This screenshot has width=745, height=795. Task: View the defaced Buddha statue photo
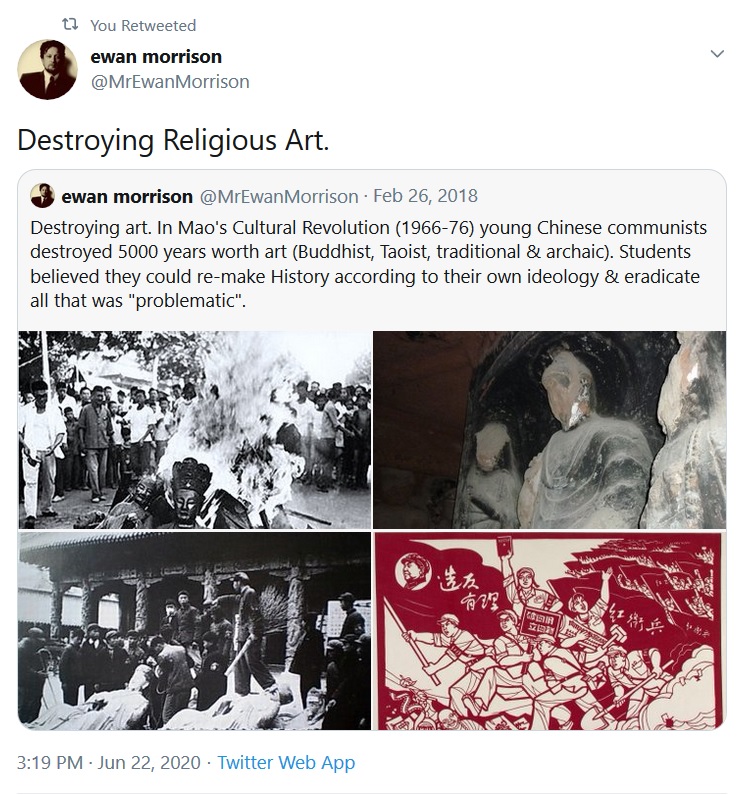549,430
